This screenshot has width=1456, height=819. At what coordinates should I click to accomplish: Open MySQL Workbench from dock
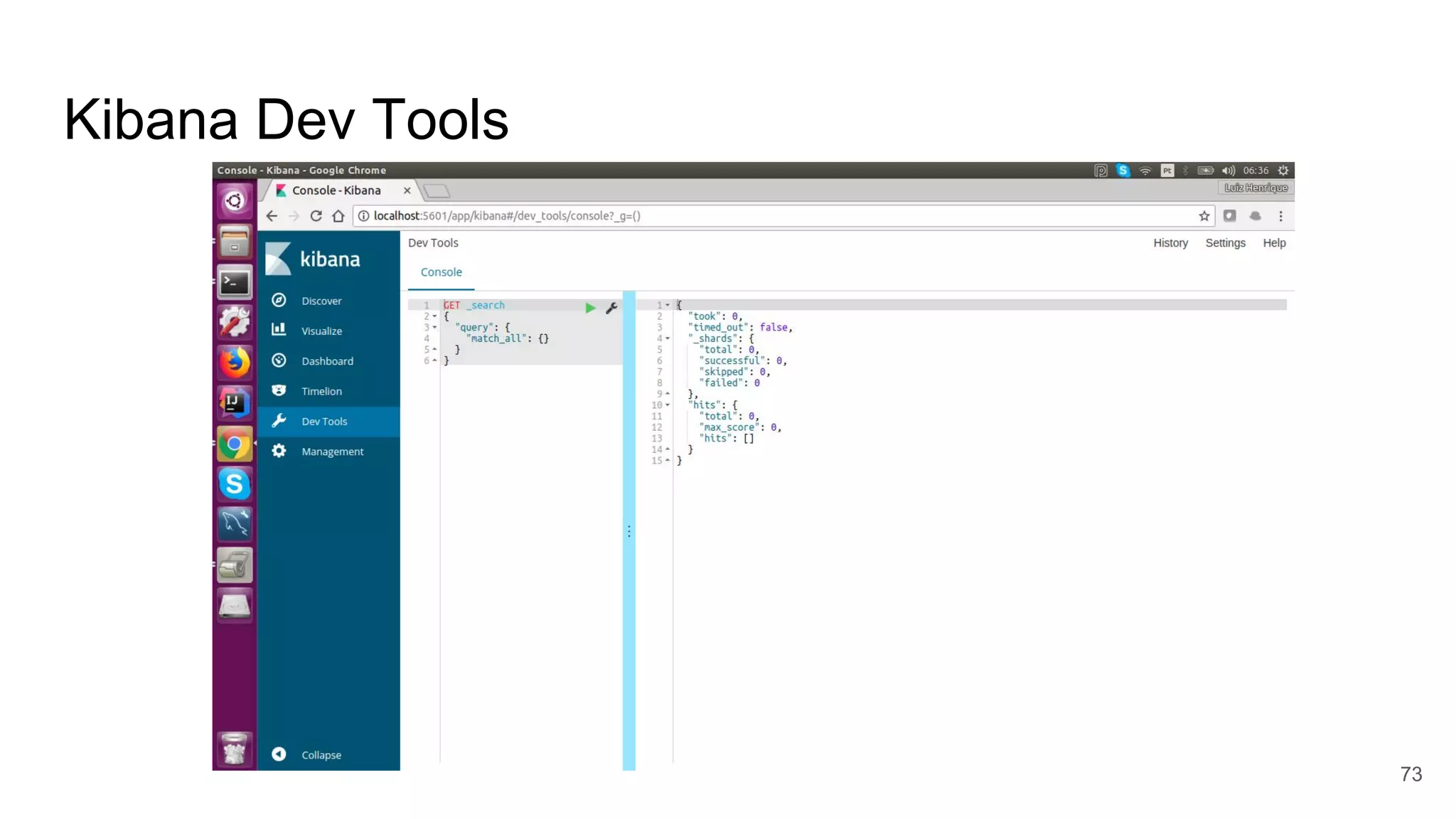(x=235, y=525)
